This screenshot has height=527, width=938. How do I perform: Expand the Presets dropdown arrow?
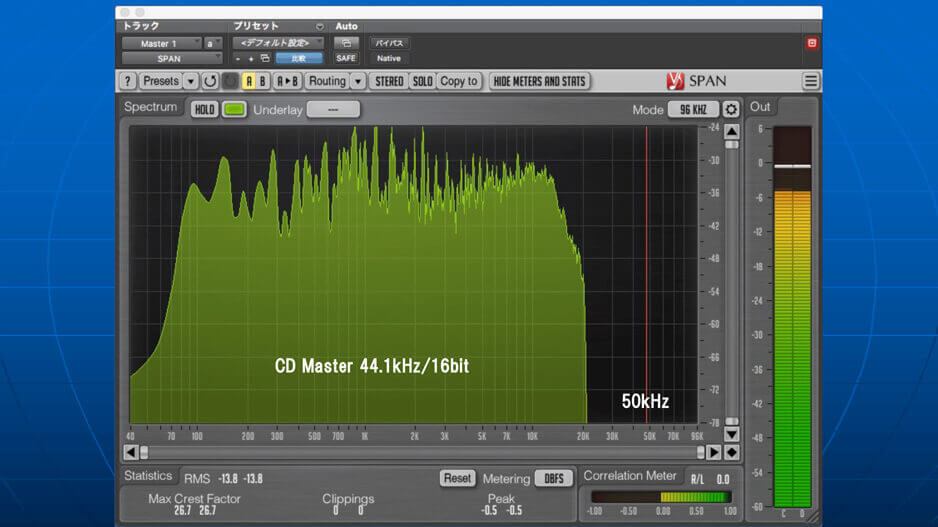pyautogui.click(x=190, y=81)
